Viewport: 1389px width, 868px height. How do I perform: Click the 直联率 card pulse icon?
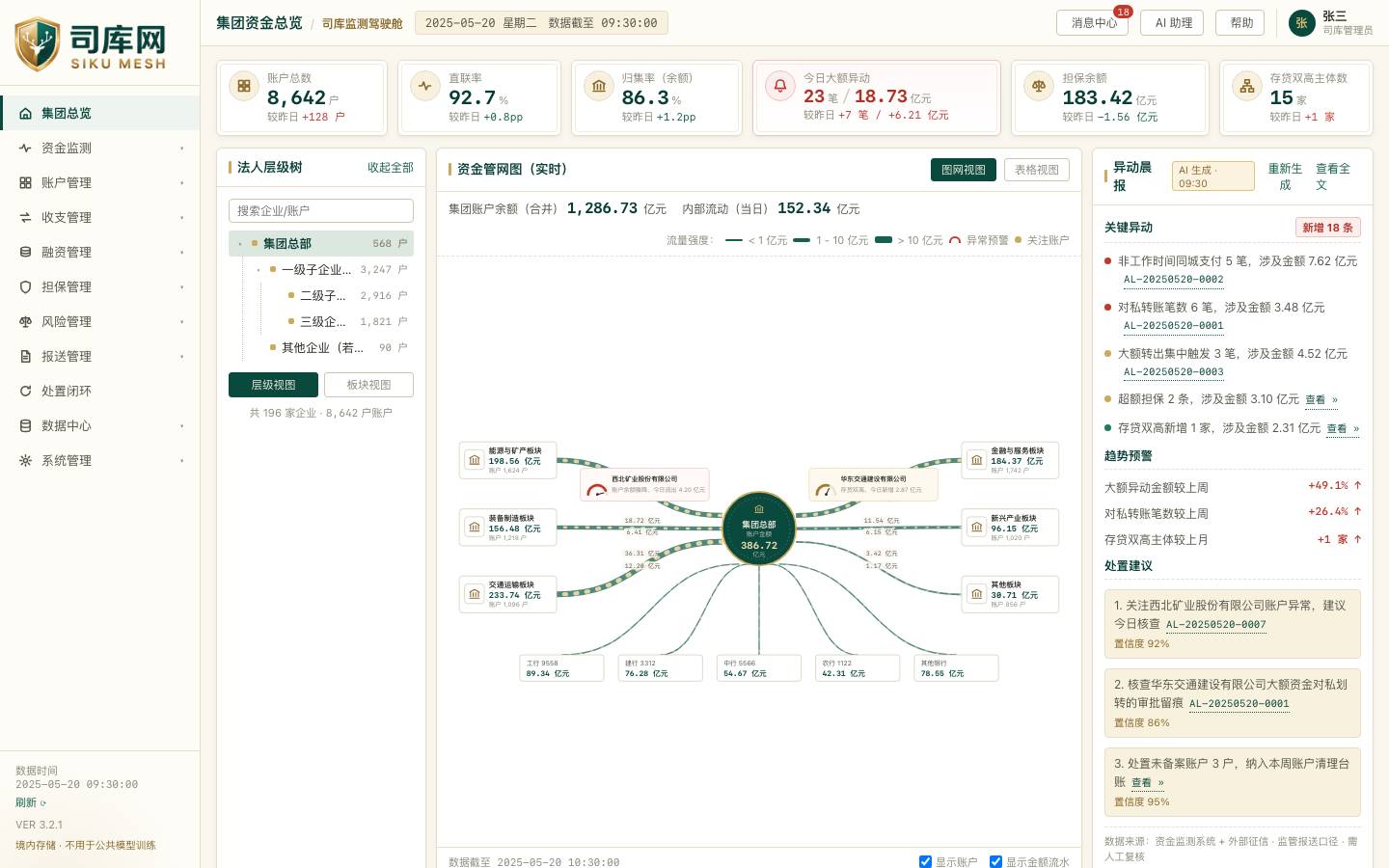tap(425, 86)
